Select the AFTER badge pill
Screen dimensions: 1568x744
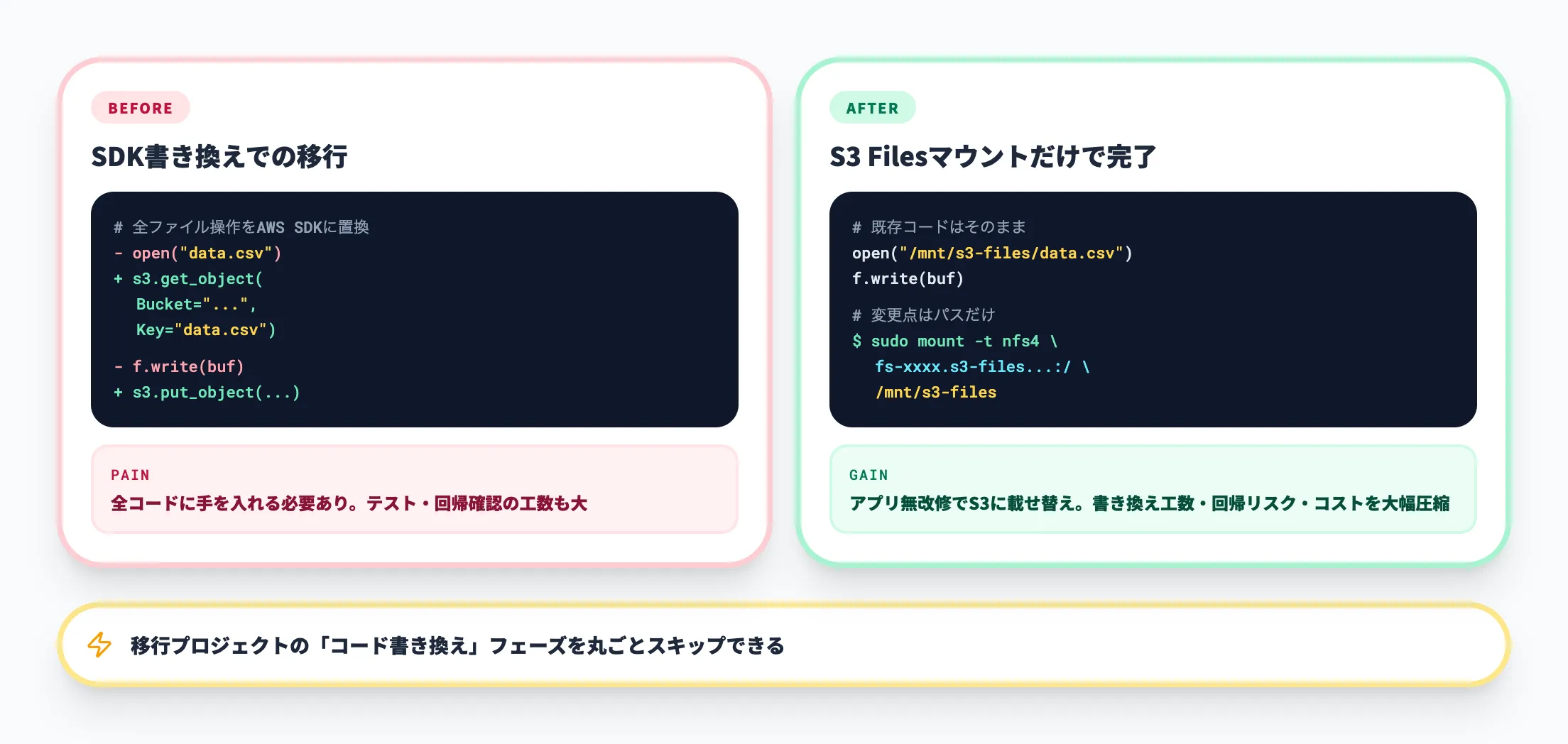[x=872, y=108]
